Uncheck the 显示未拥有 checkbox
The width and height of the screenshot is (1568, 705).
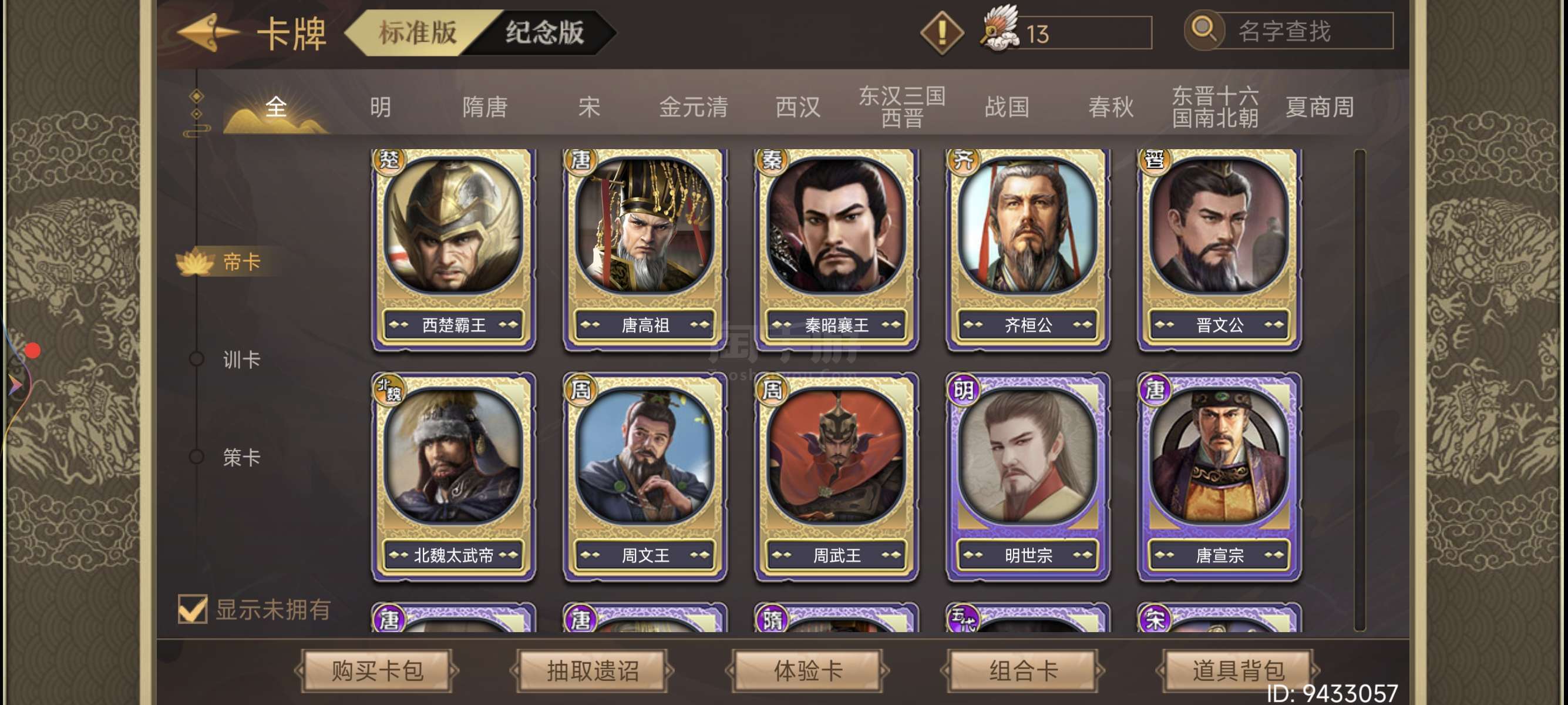193,609
